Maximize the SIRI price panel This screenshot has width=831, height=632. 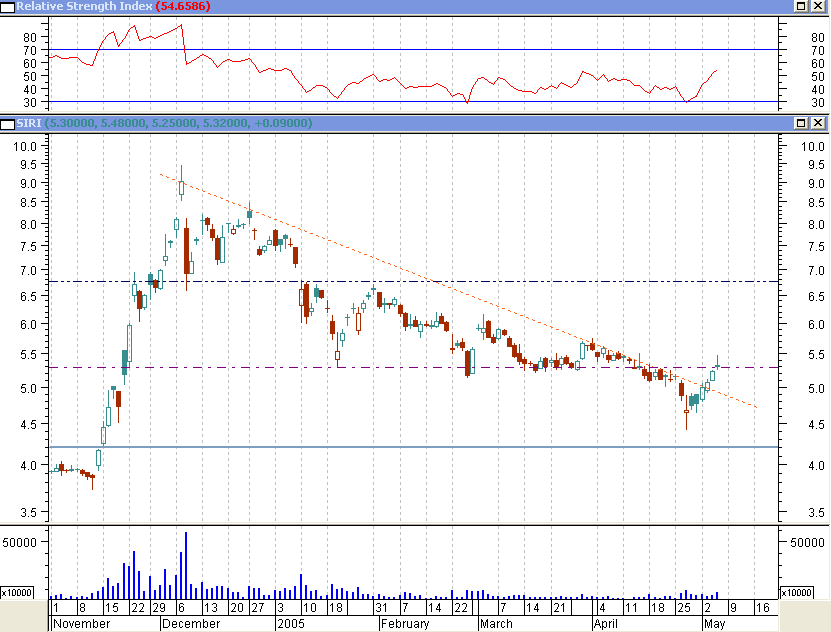(x=801, y=123)
